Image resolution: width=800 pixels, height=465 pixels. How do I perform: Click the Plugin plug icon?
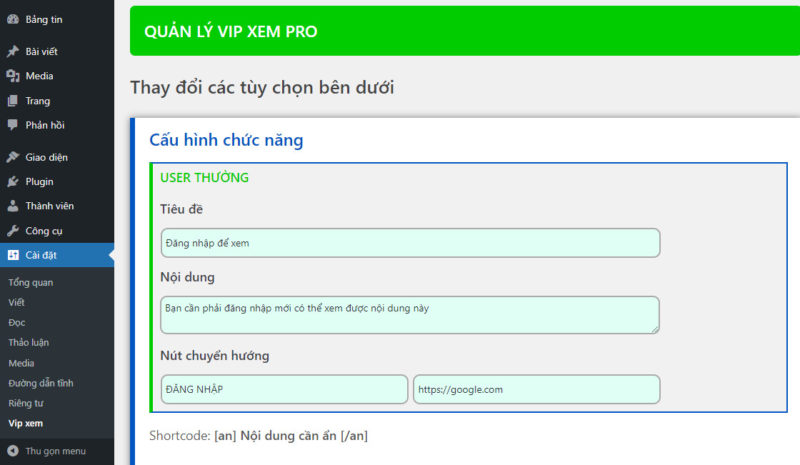point(13,181)
